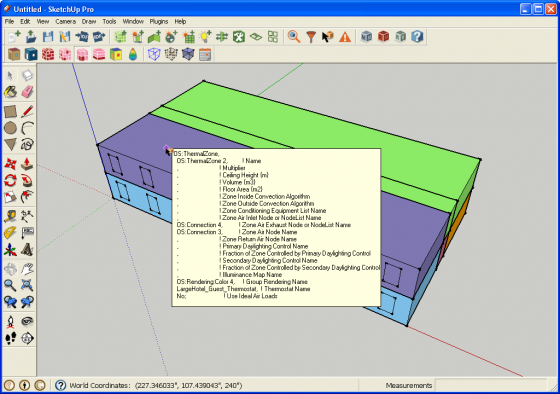Open the Plugins menu
The height and width of the screenshot is (394, 560).
pyautogui.click(x=159, y=21)
